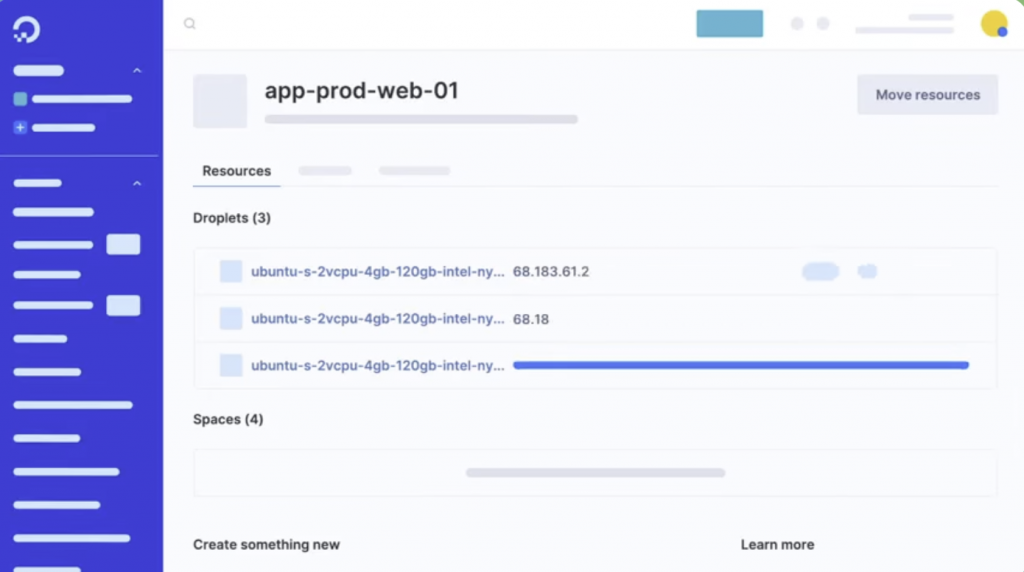
Task: Open the droplet link with IP 68.183.61.2
Action: pyautogui.click(x=377, y=271)
